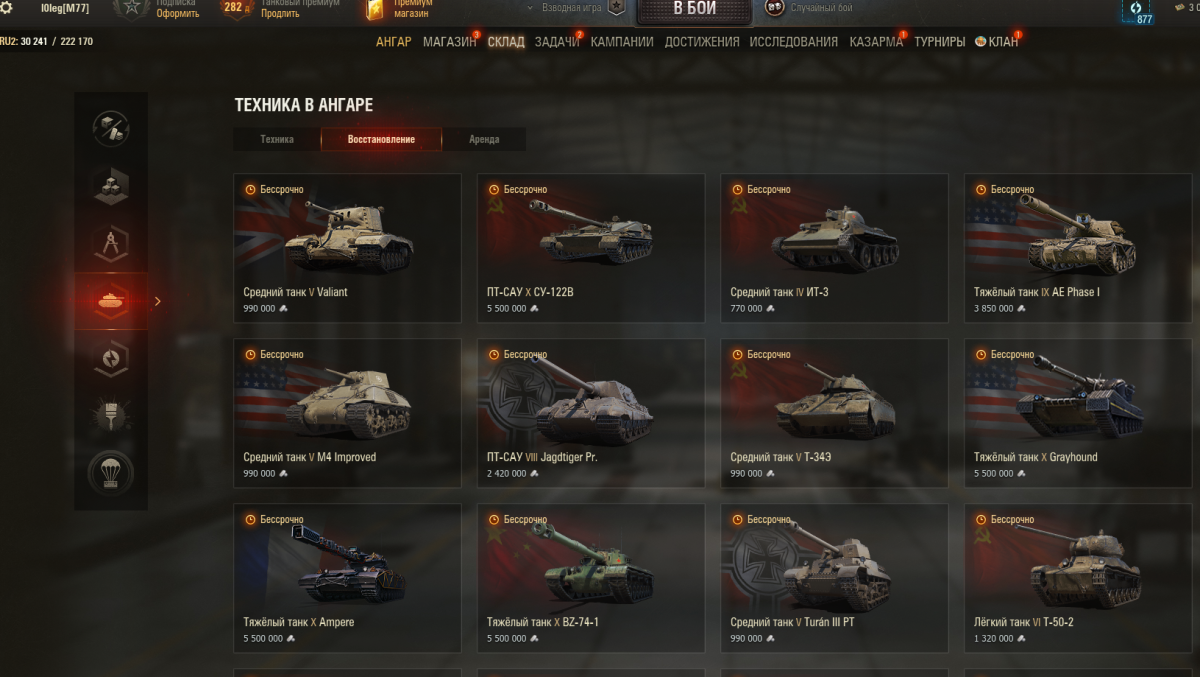The height and width of the screenshot is (677, 1200).
Task: Select the AE Phase I vehicle card
Action: 1078,248
